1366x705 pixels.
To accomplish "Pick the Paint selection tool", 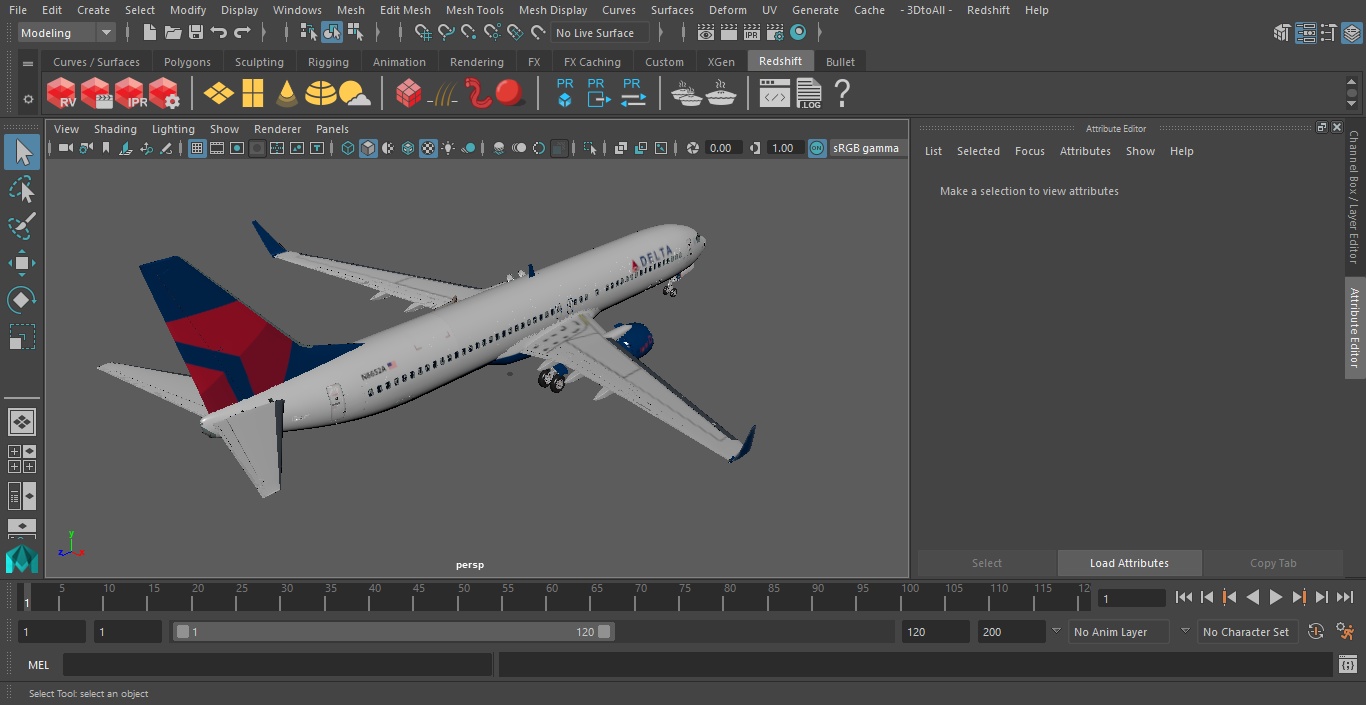I will click(22, 225).
